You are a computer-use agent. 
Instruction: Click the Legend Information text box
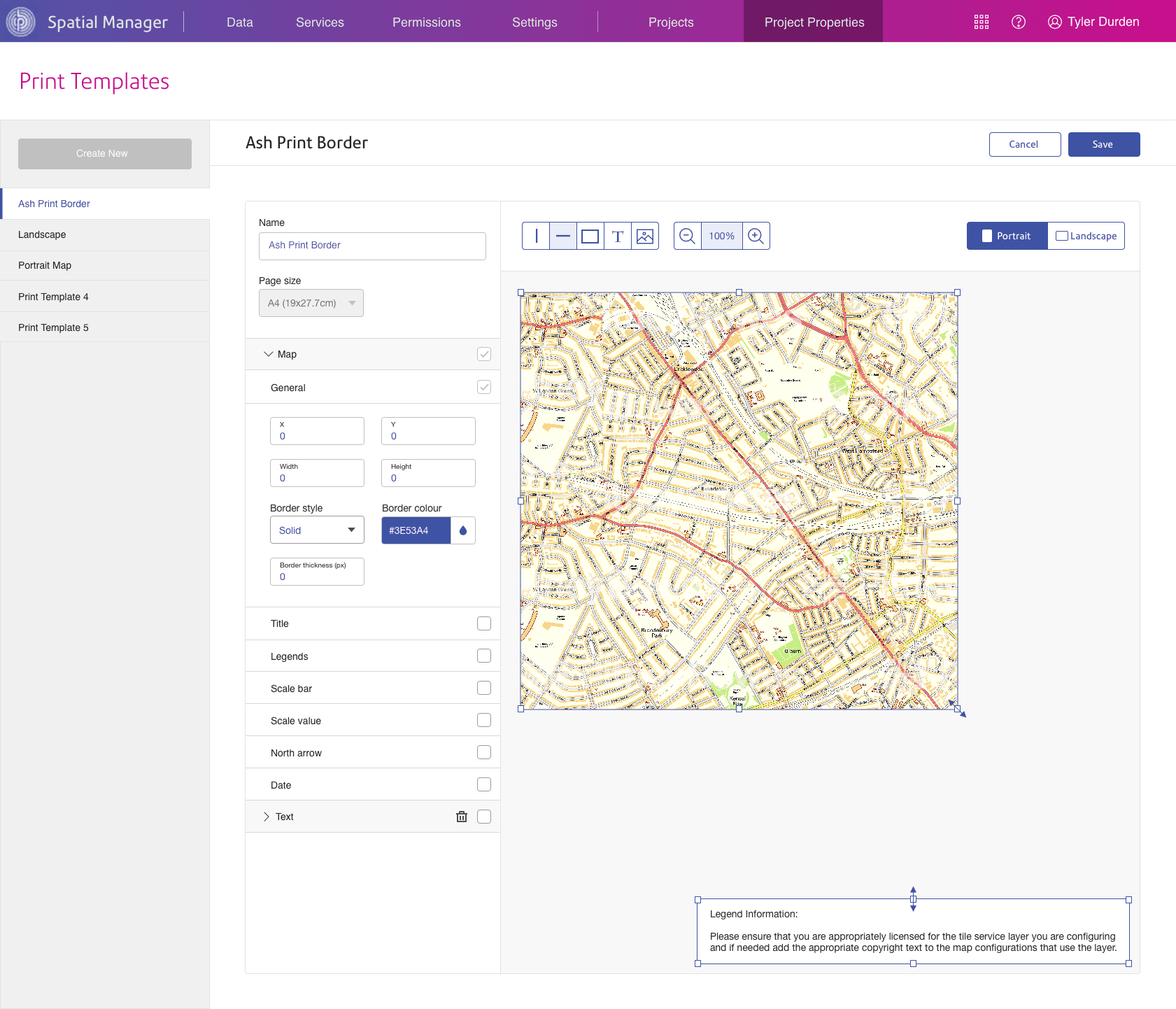[x=913, y=931]
